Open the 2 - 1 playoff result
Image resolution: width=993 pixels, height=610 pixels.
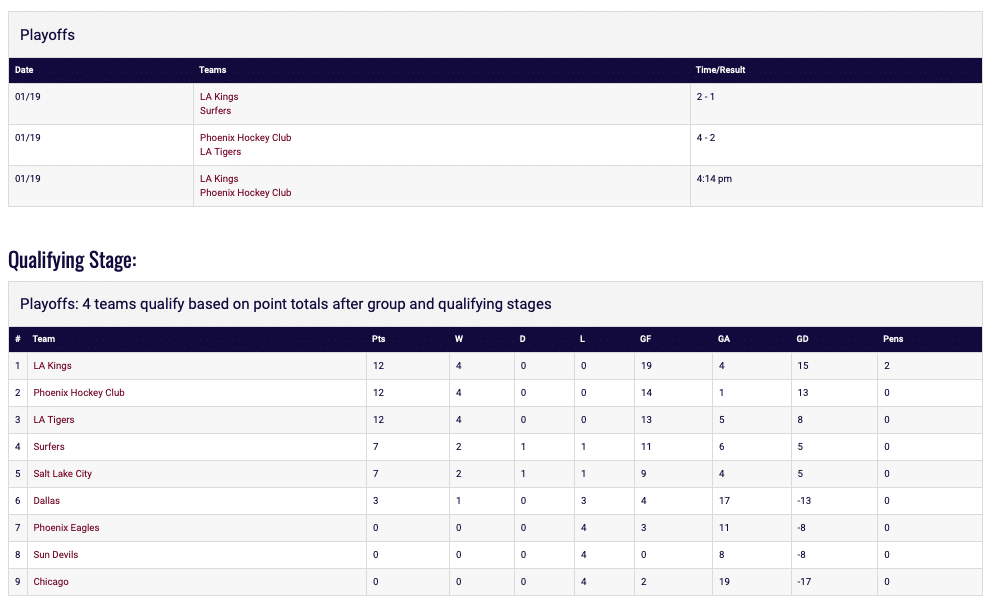[x=708, y=97]
